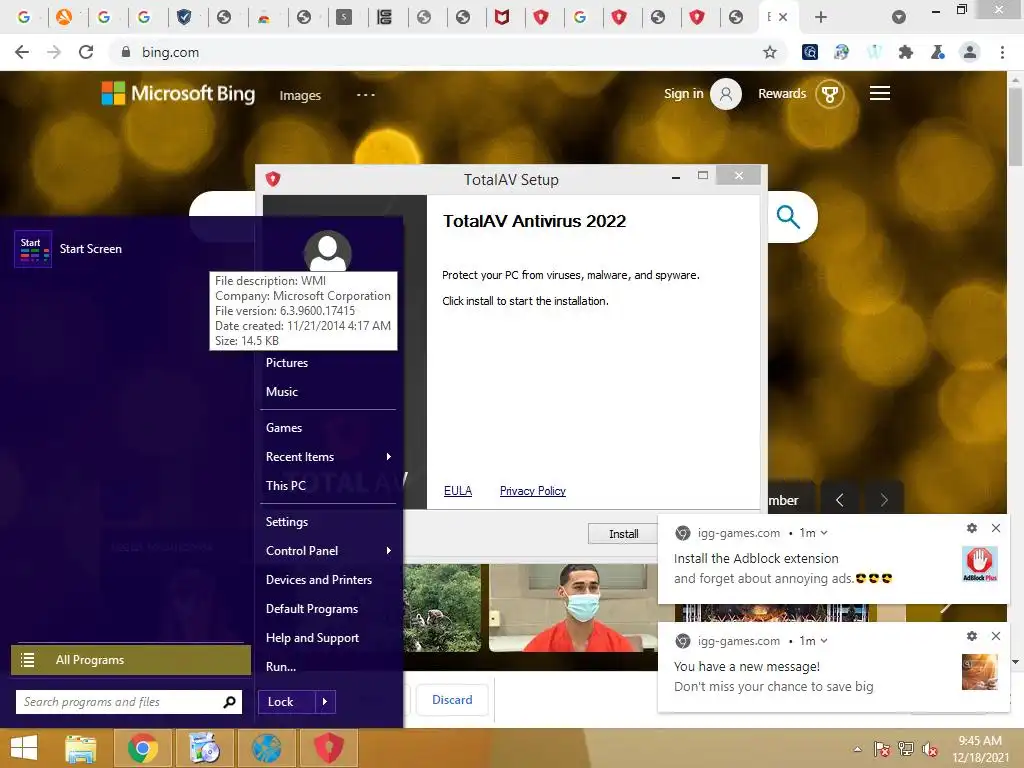Image resolution: width=1024 pixels, height=768 pixels.
Task: Switch to the orange Avast browser tab
Action: click(x=64, y=17)
